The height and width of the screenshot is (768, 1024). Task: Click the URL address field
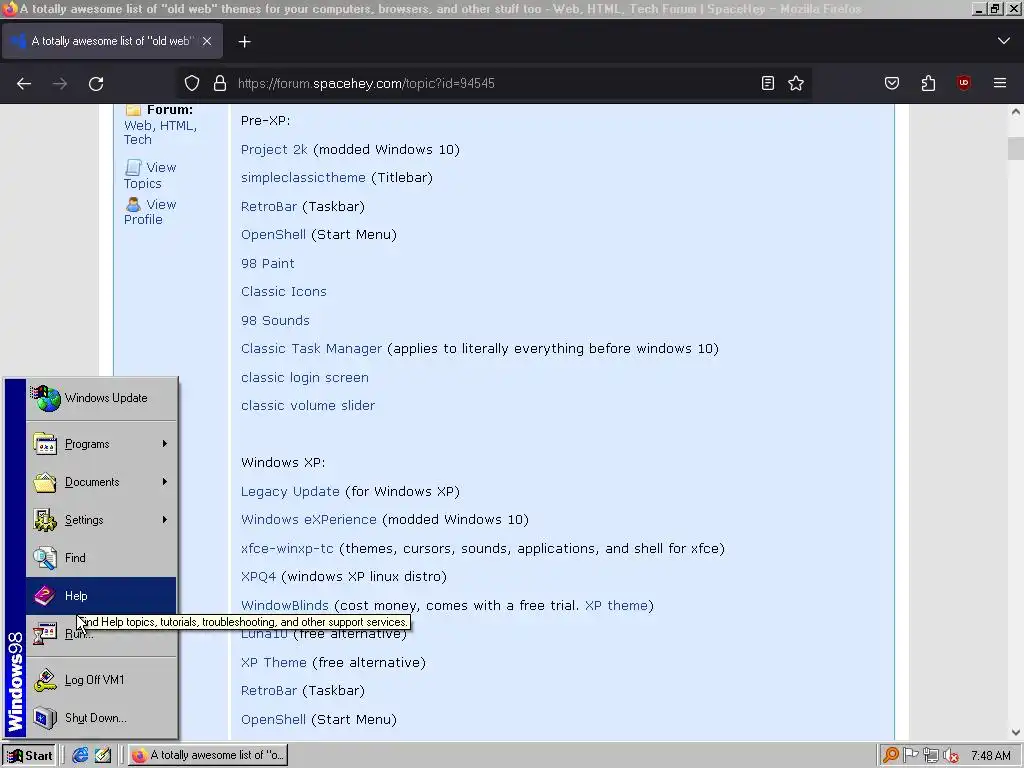click(493, 84)
